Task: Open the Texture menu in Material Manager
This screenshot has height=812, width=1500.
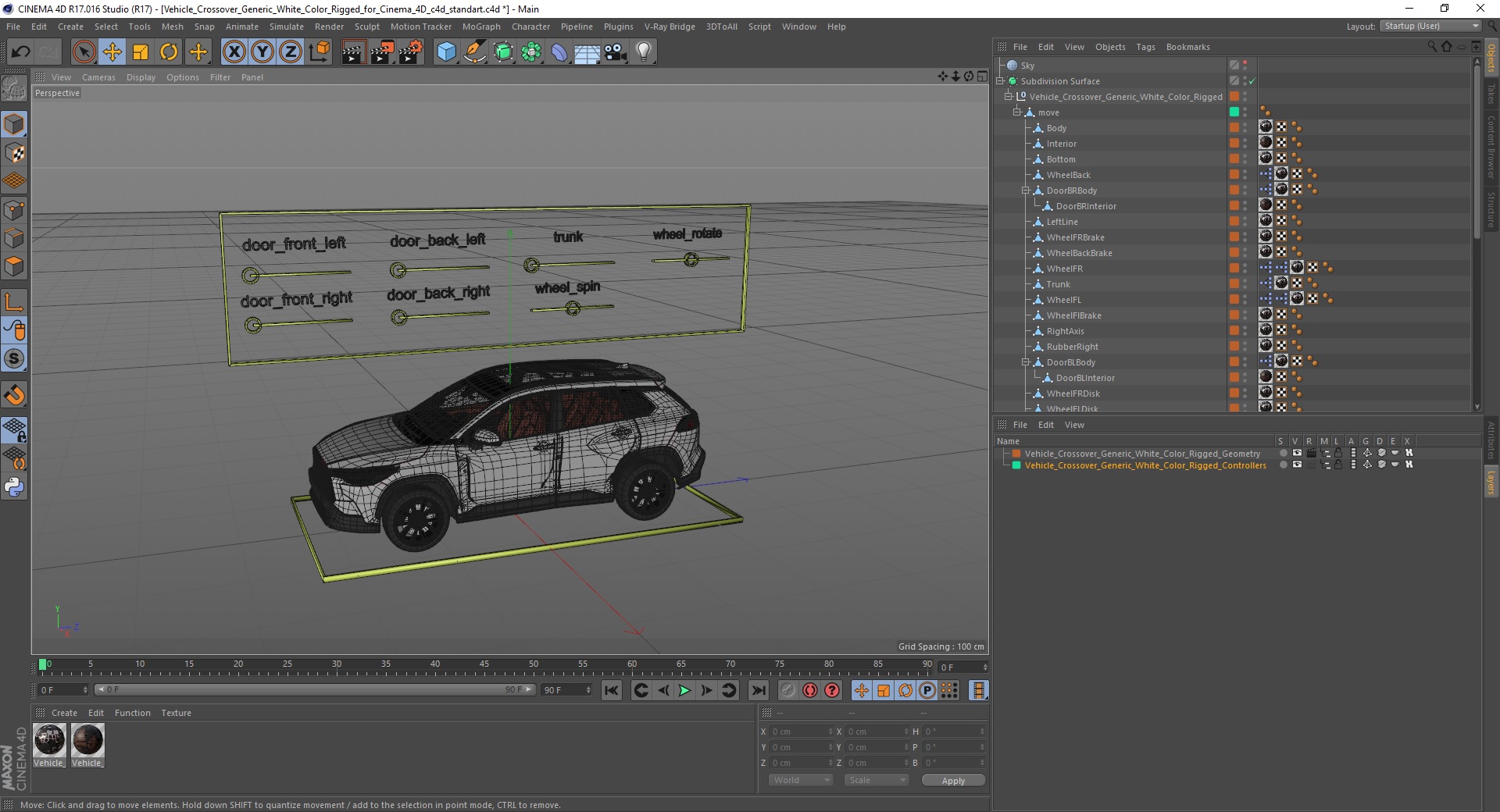Action: pyautogui.click(x=176, y=713)
